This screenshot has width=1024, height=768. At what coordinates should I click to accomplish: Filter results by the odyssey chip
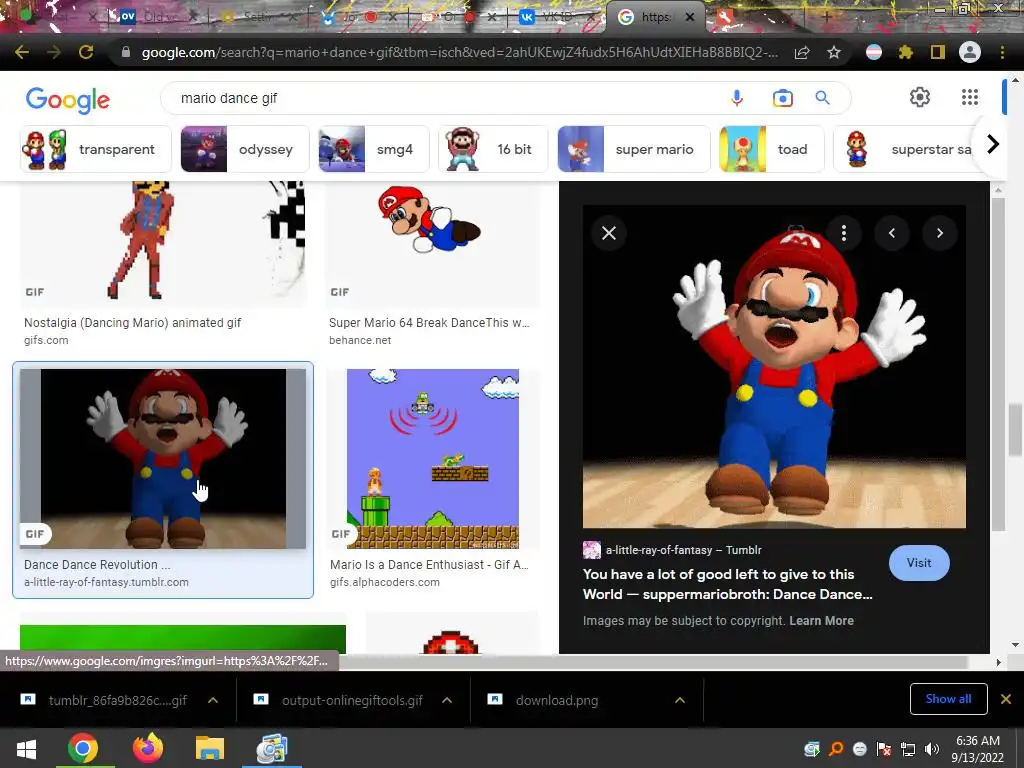[244, 149]
